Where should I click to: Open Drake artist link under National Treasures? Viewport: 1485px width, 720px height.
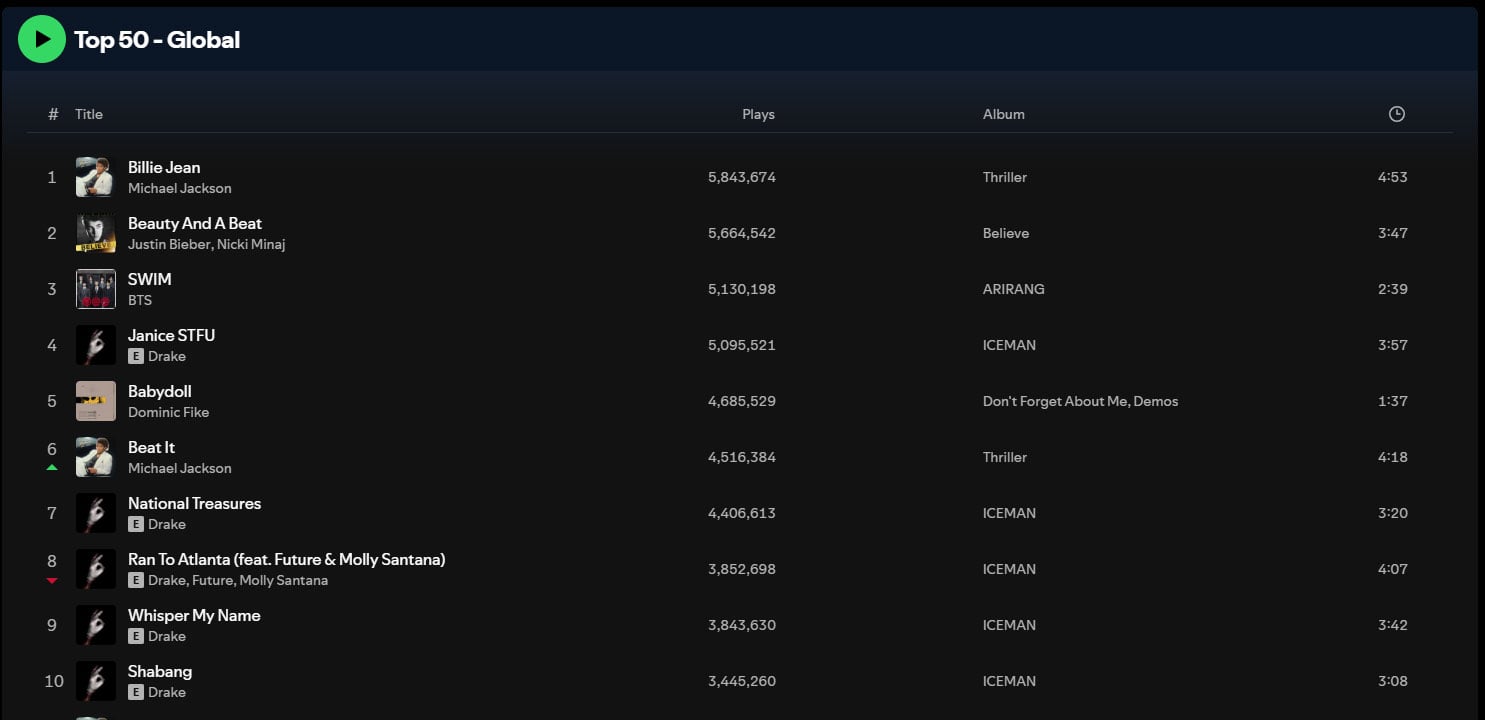[167, 524]
